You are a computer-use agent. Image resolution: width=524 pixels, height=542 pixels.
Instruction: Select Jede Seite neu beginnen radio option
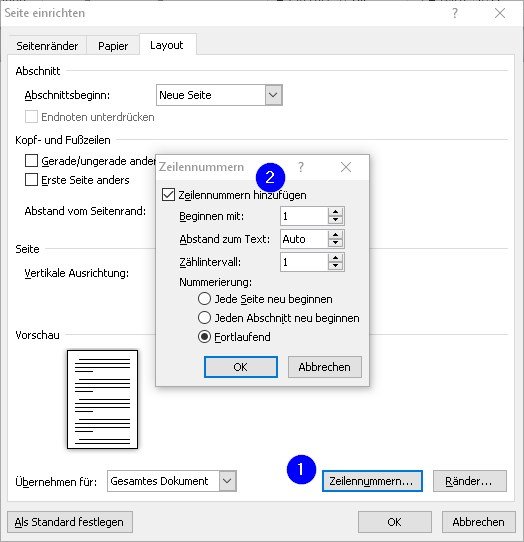click(204, 299)
